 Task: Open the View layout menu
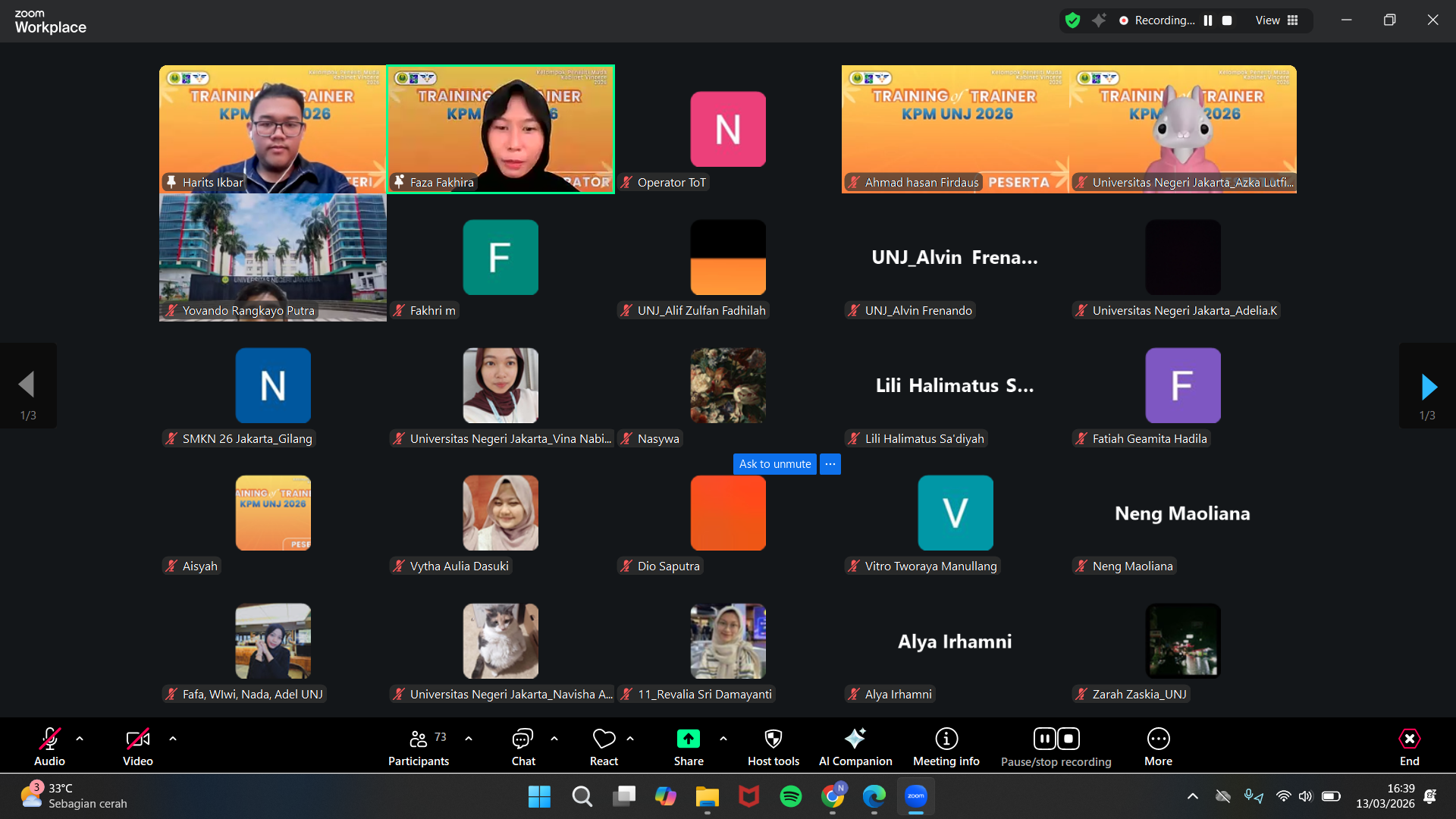[x=1277, y=20]
